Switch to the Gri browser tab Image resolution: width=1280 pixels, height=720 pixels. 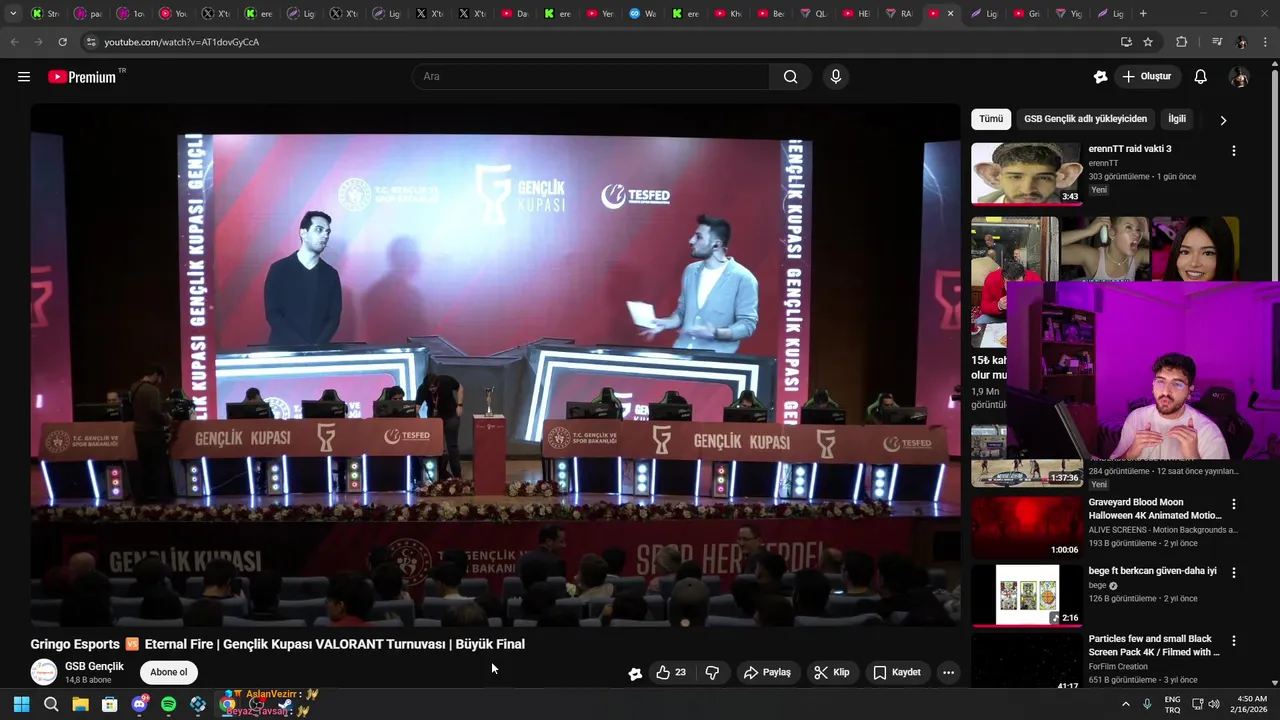click(x=1027, y=14)
